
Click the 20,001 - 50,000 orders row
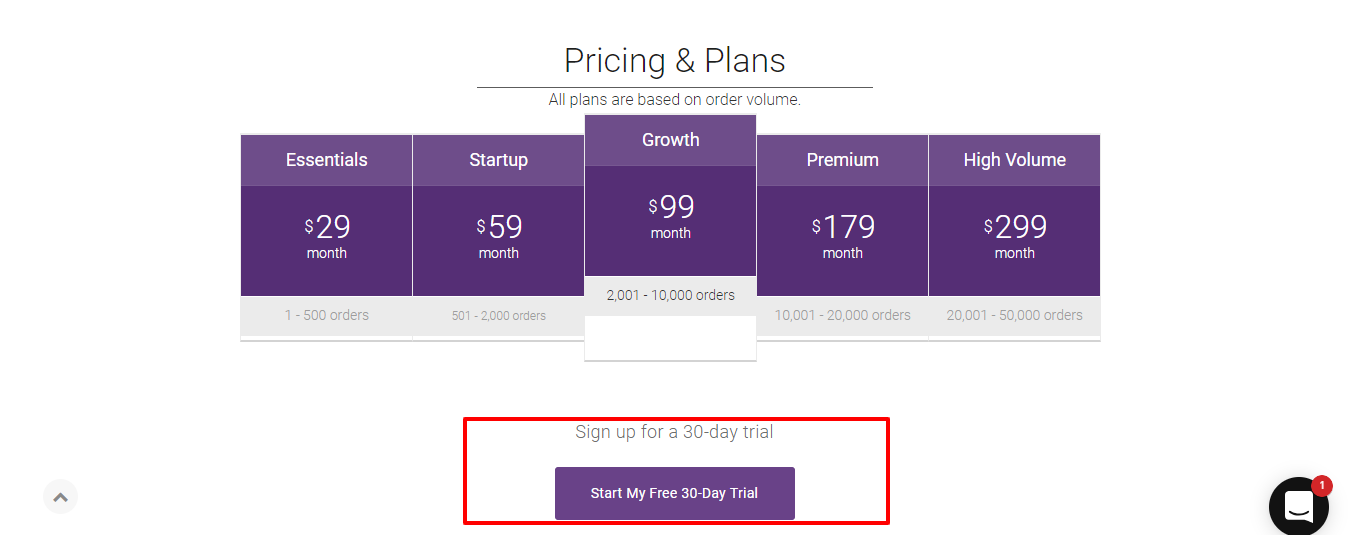1014,315
